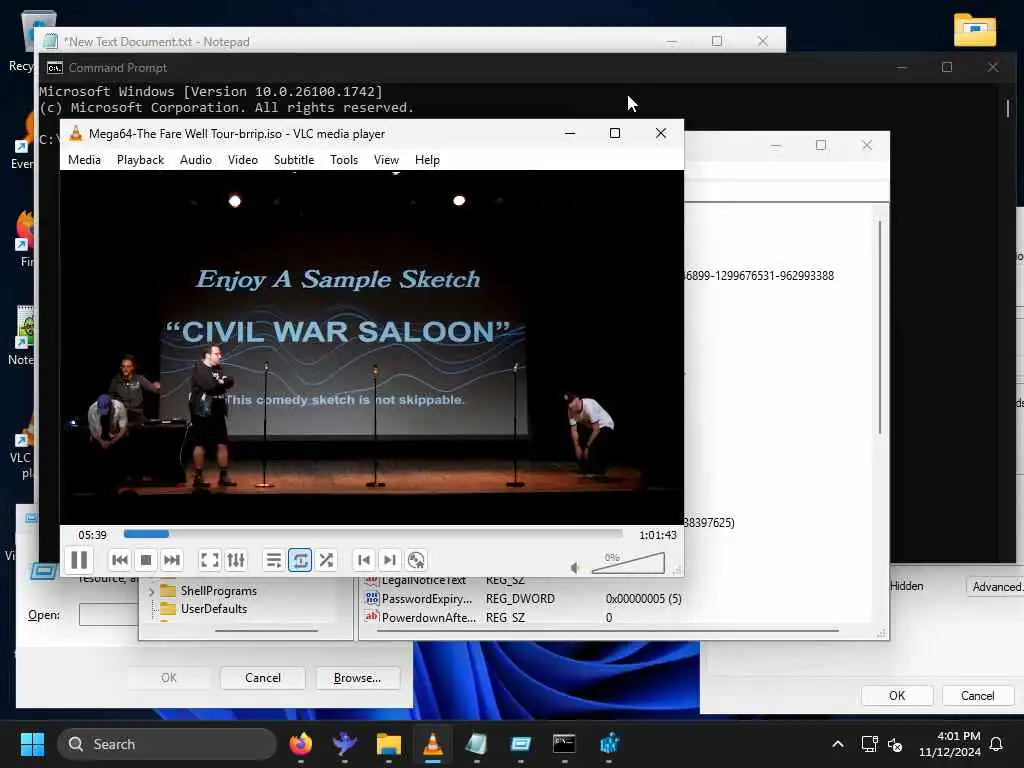
Task: Seek within the VLC progress bar
Action: [373, 534]
